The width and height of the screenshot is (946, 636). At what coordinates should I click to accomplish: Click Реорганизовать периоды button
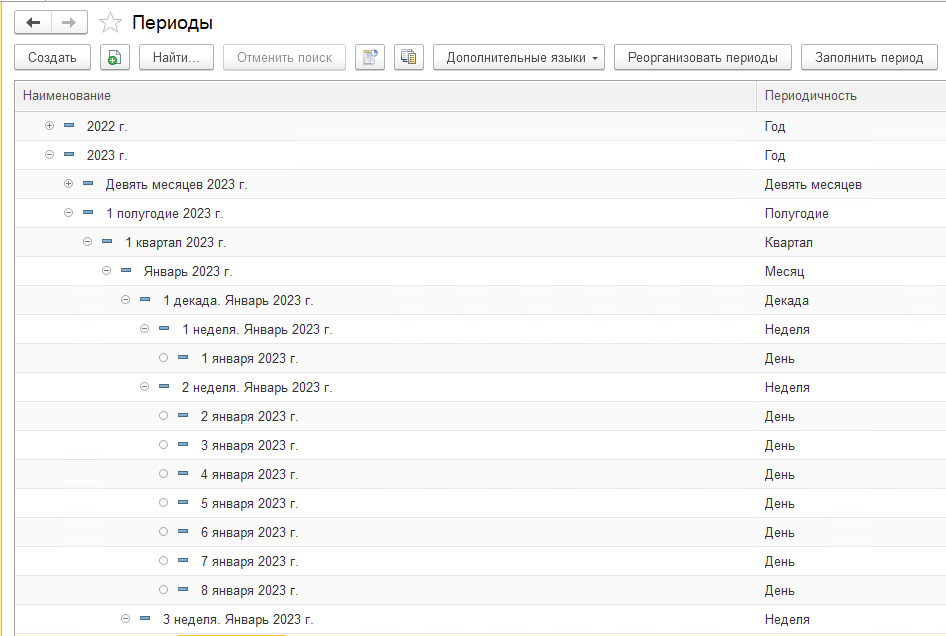click(702, 57)
